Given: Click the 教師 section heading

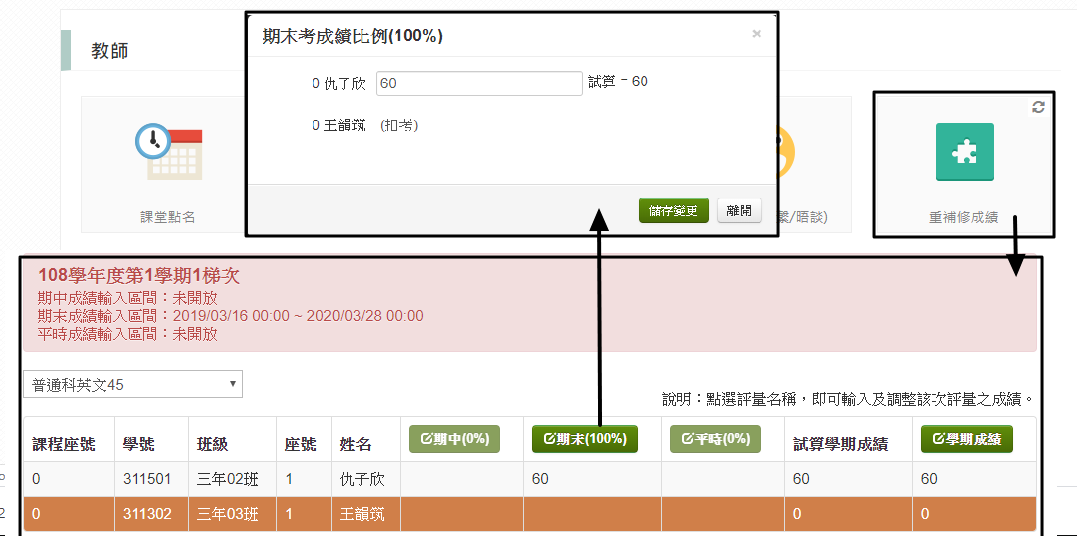Looking at the screenshot, I should (x=110, y=51).
